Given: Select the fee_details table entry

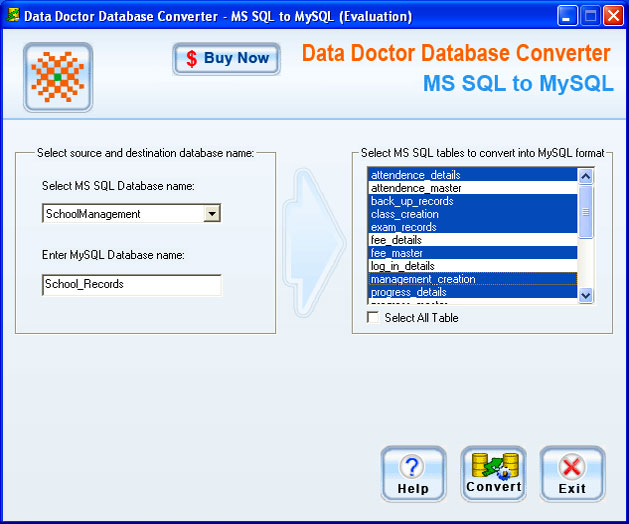Looking at the screenshot, I should (473, 240).
